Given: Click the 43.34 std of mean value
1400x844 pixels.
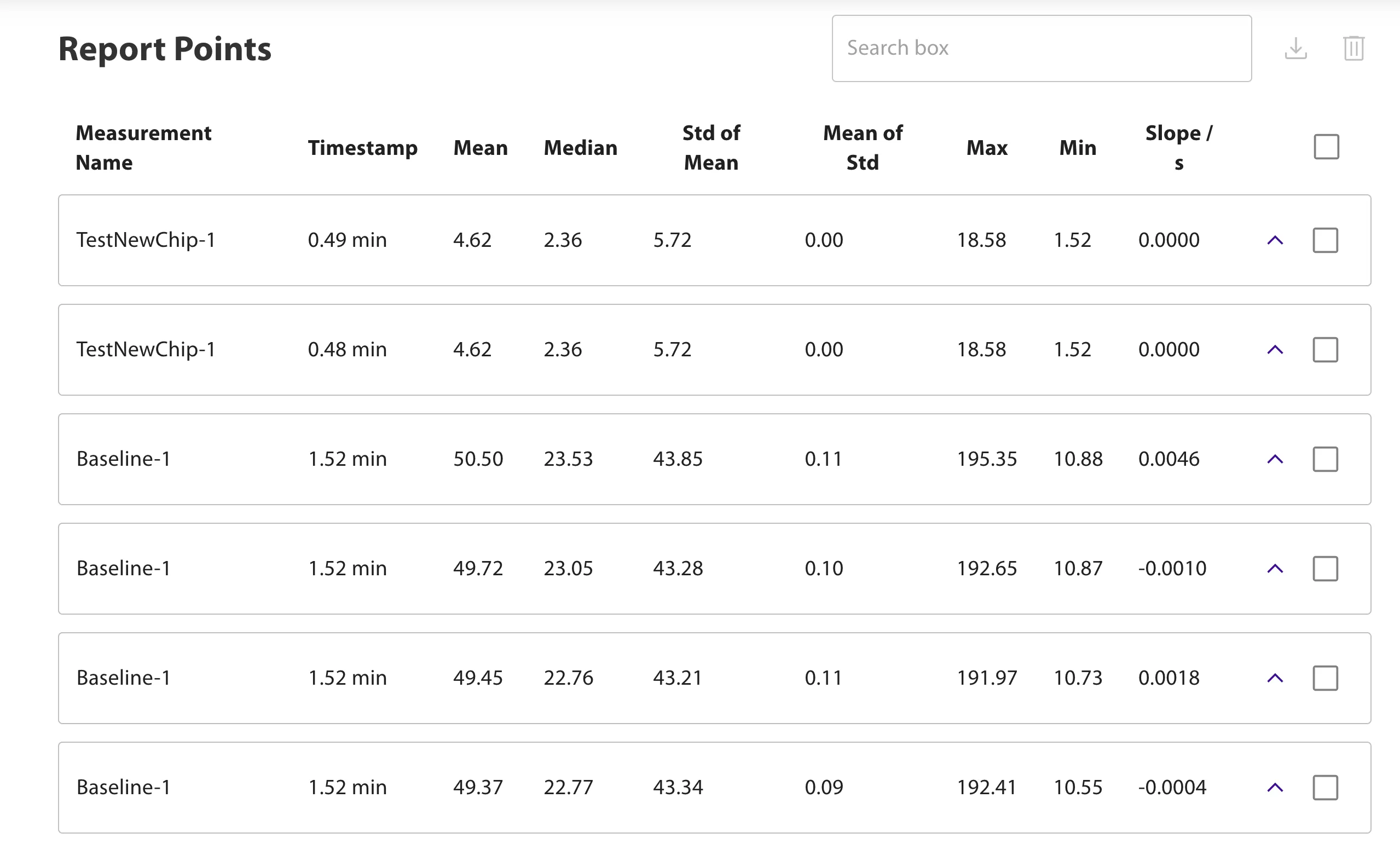Looking at the screenshot, I should click(x=678, y=787).
